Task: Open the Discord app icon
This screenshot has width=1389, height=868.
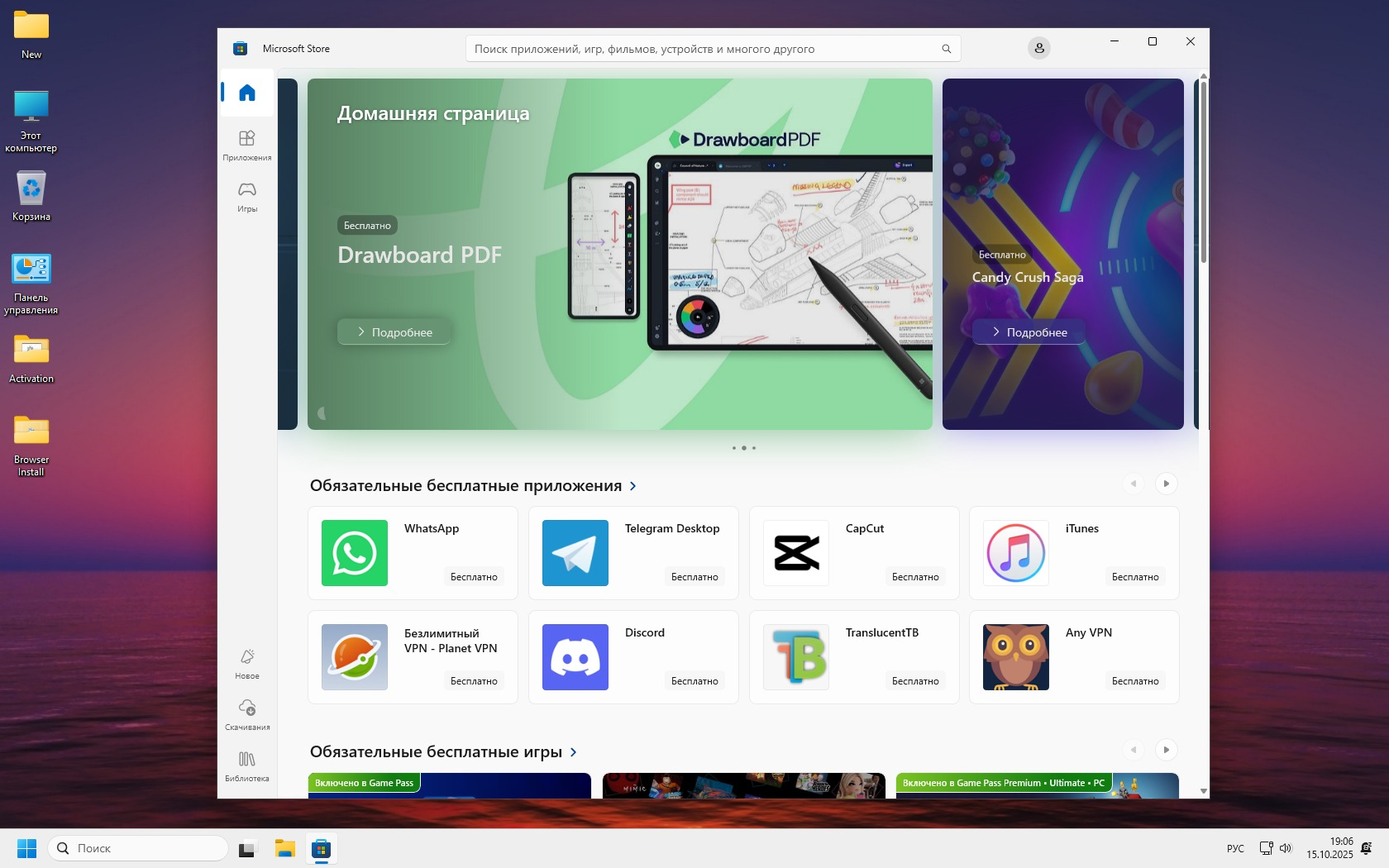Action: click(575, 657)
